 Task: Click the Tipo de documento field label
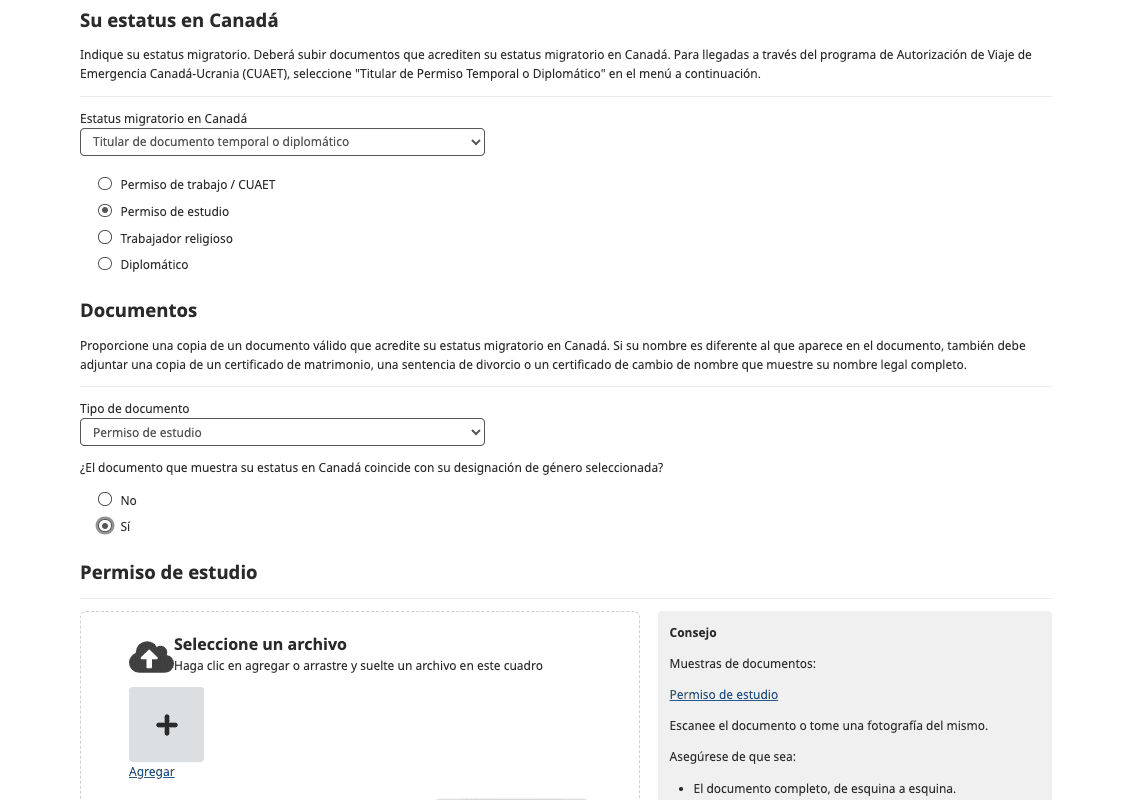(x=134, y=409)
